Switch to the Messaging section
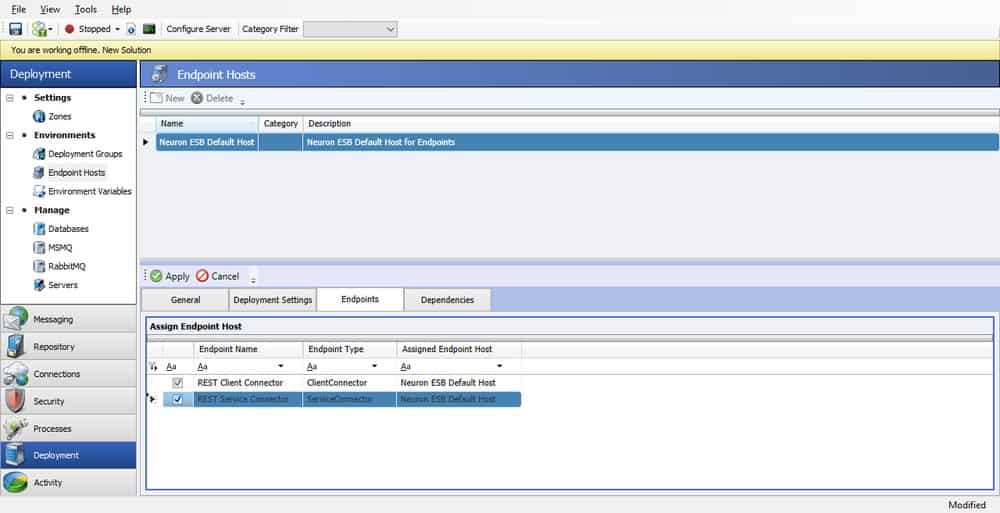Screen dimensions: 1000x513 (68, 319)
